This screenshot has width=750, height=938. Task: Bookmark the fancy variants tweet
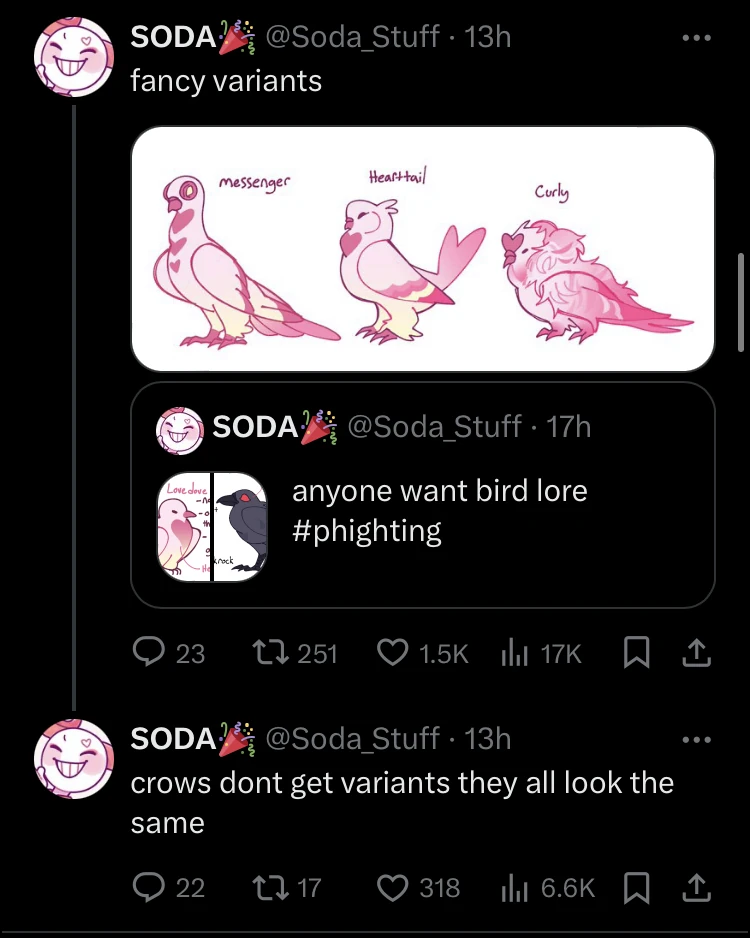(x=634, y=653)
